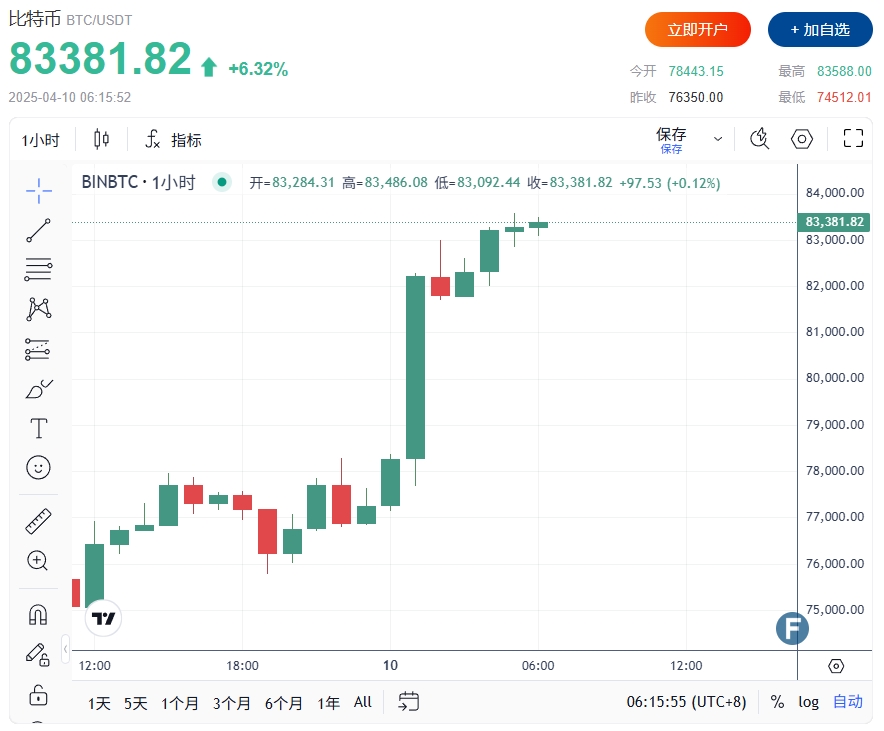Select the crosshair cursor tool
The width and height of the screenshot is (884, 731).
(38, 190)
